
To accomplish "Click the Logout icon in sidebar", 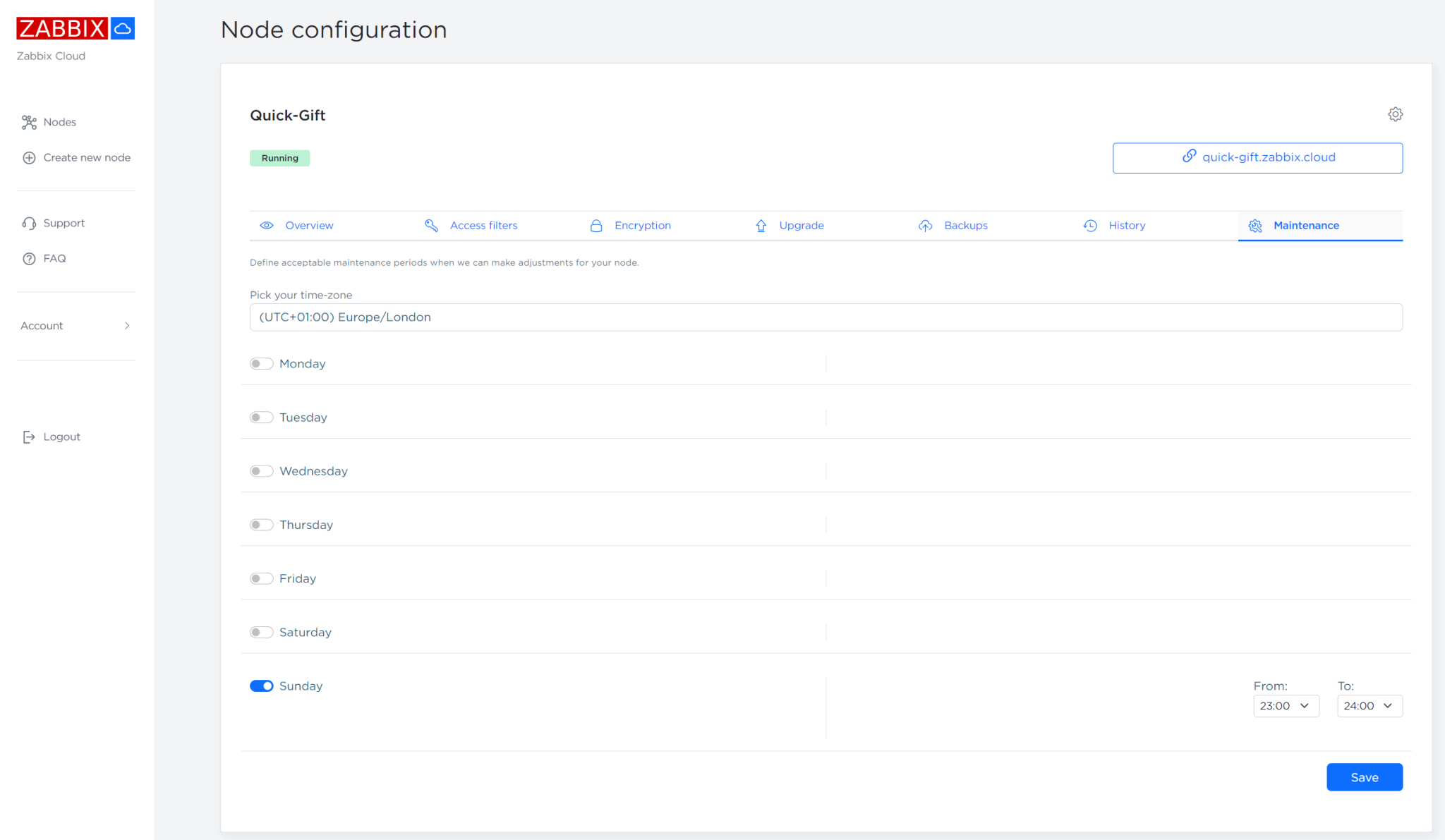I will pyautogui.click(x=29, y=437).
